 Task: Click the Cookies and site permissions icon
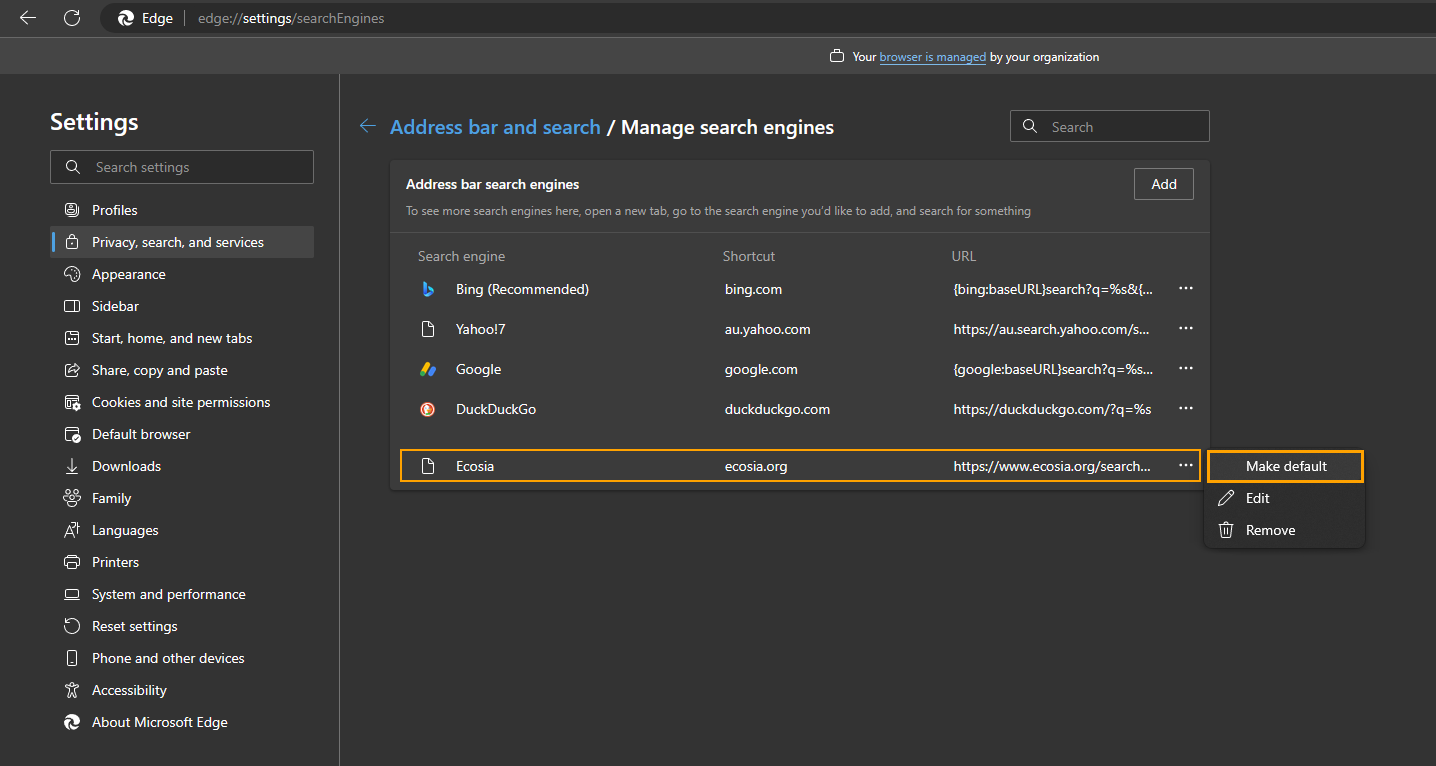72,402
